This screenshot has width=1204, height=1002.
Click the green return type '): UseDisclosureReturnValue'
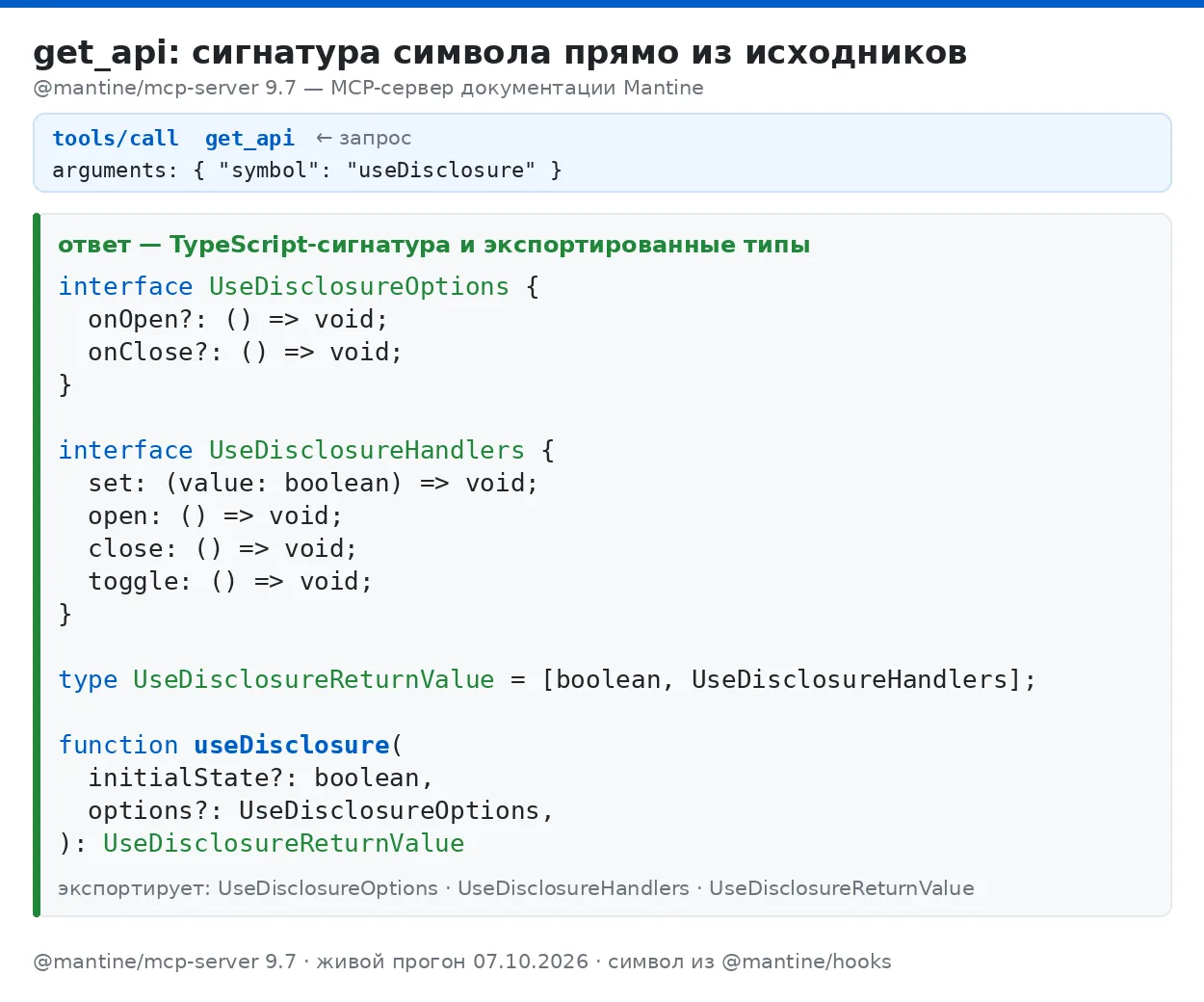click(x=261, y=844)
